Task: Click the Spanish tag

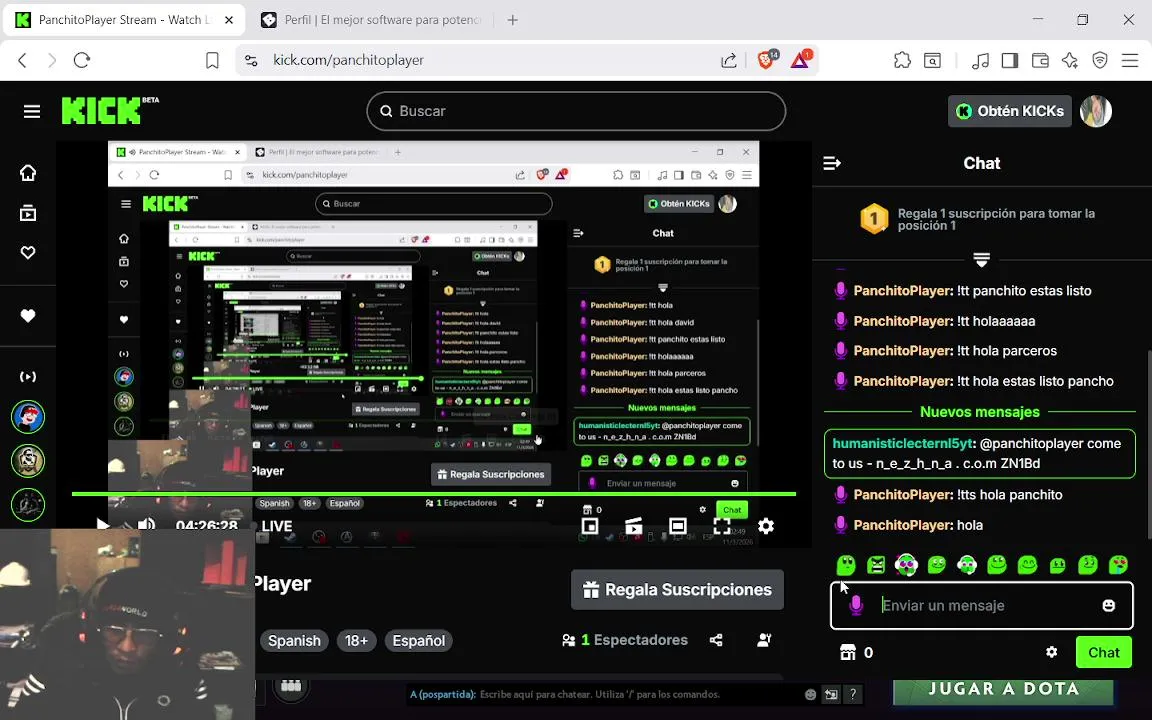Action: tap(294, 641)
